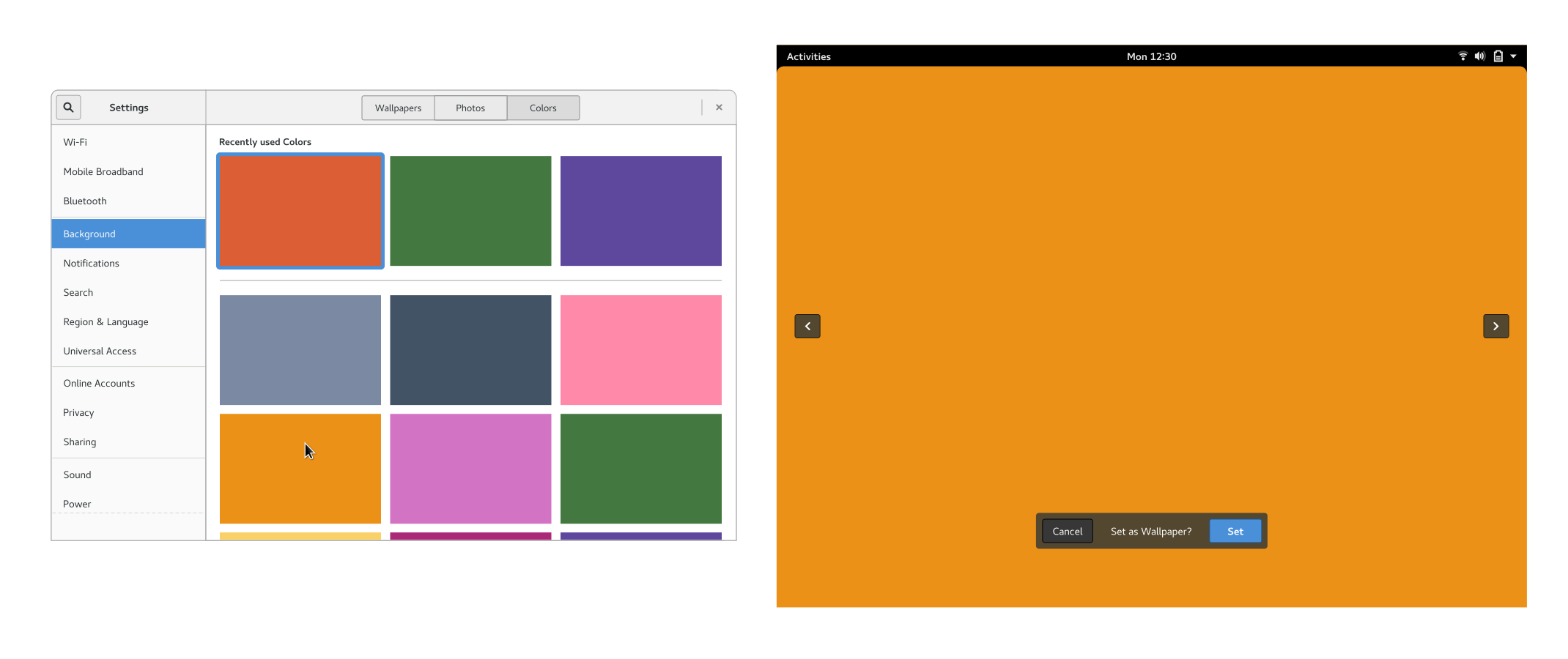Viewport: 1568px width, 659px height.
Task: Open Power settings
Action: coord(128,504)
